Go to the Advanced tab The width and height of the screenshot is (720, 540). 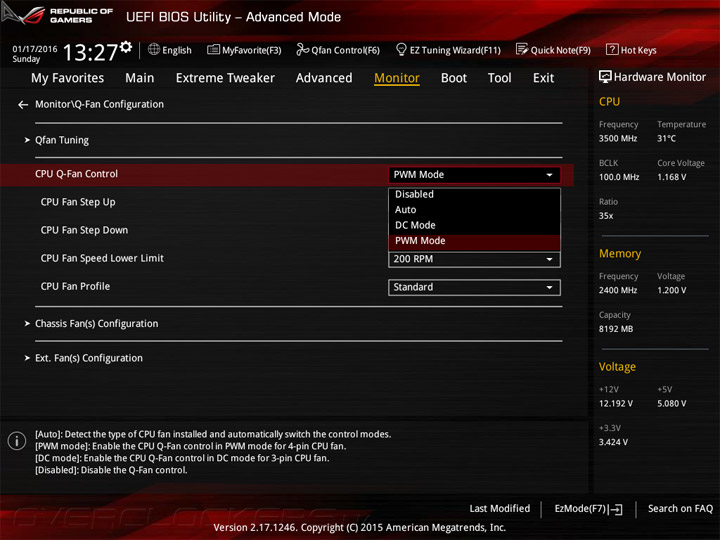click(324, 78)
